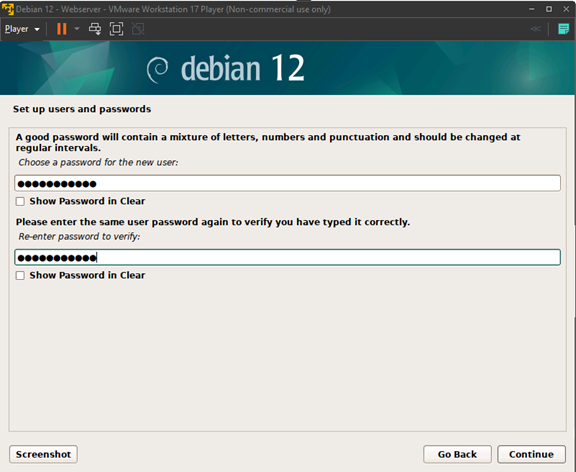Image resolution: width=576 pixels, height=472 pixels.
Task: Click the Screenshot button
Action: point(43,454)
